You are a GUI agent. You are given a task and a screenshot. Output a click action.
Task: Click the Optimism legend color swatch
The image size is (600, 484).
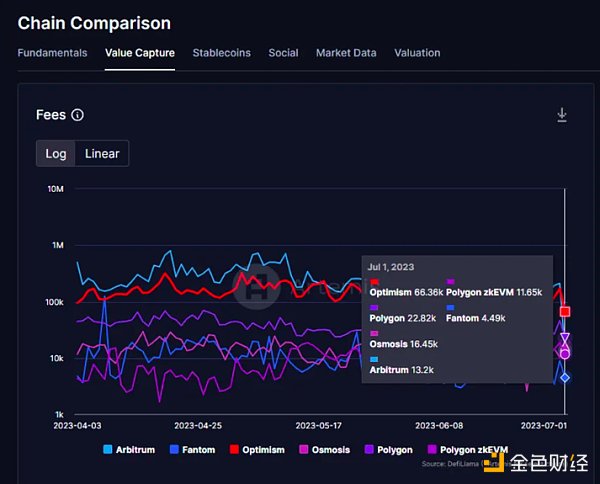click(x=234, y=449)
